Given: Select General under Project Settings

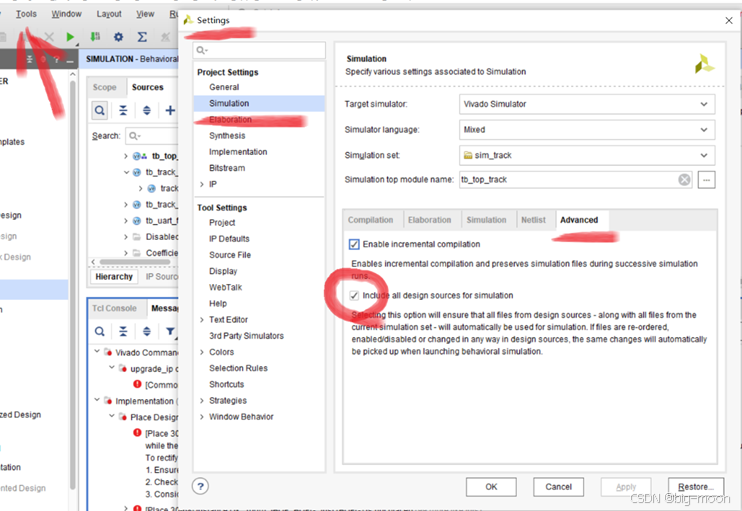Looking at the screenshot, I should click(224, 87).
